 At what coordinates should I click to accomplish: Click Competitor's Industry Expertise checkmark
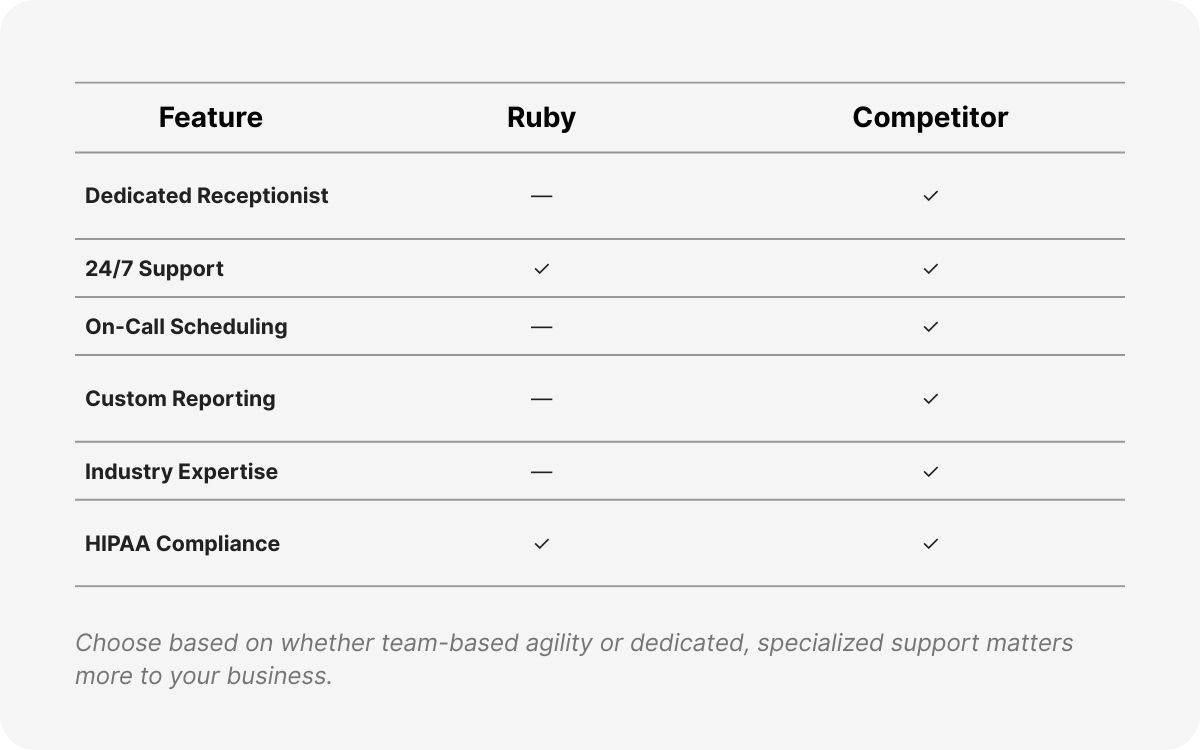930,472
